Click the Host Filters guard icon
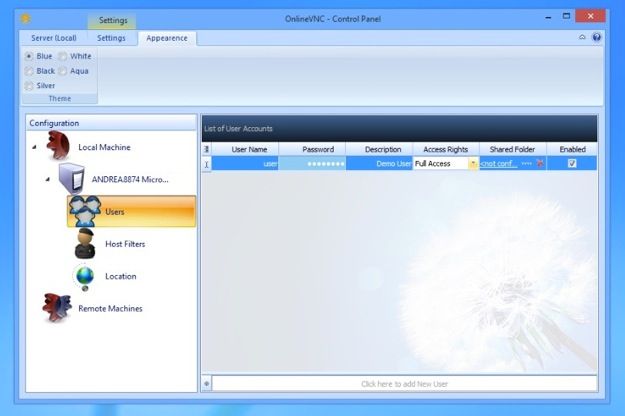The height and width of the screenshot is (416, 625). [x=85, y=243]
